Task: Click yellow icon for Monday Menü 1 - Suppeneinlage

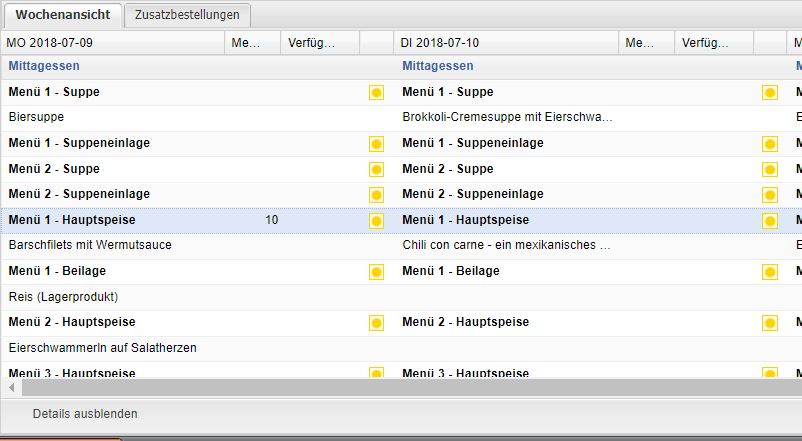Action: pyautogui.click(x=376, y=144)
